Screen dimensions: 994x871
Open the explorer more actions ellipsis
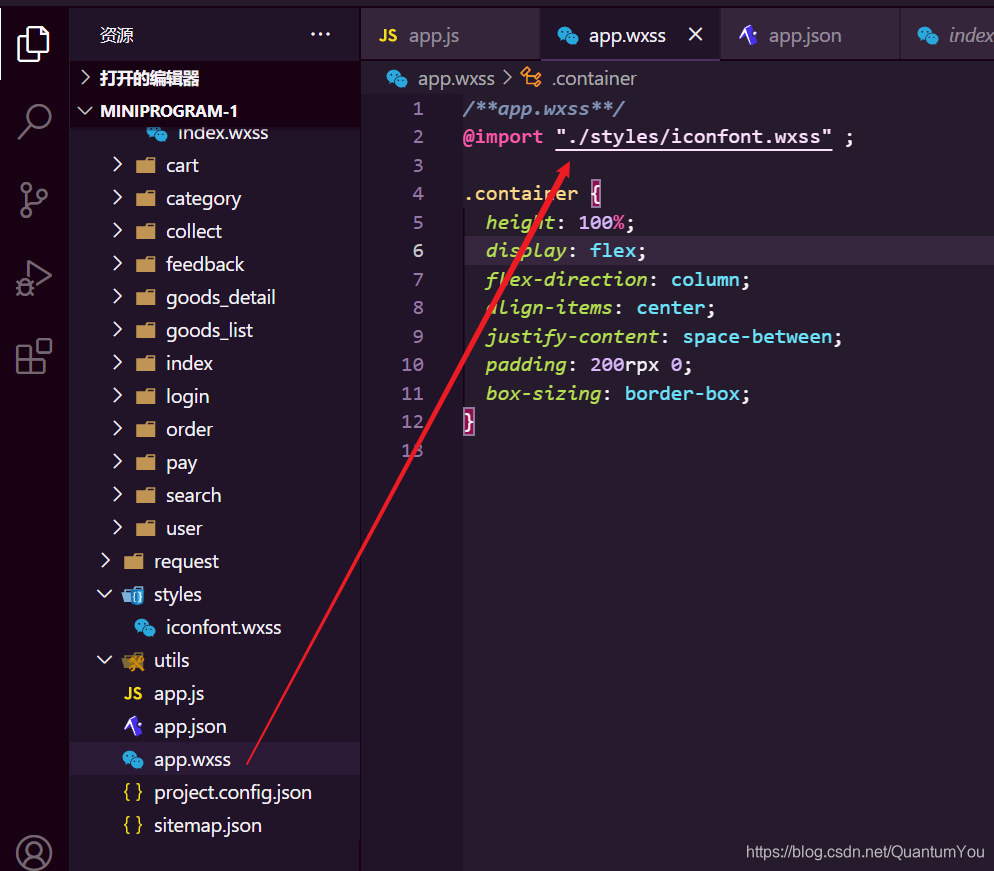click(320, 34)
